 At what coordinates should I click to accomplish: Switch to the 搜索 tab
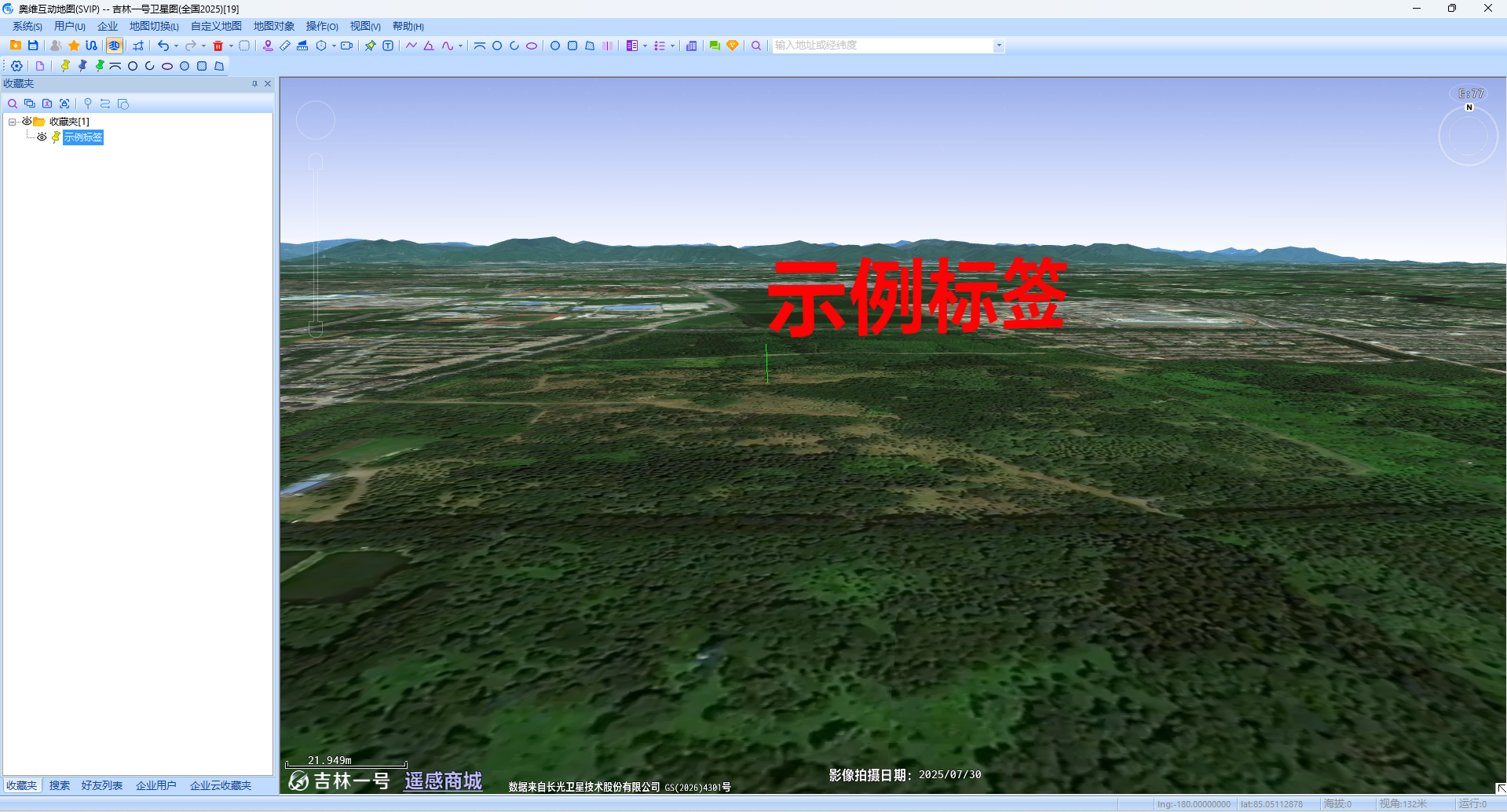pyautogui.click(x=60, y=785)
